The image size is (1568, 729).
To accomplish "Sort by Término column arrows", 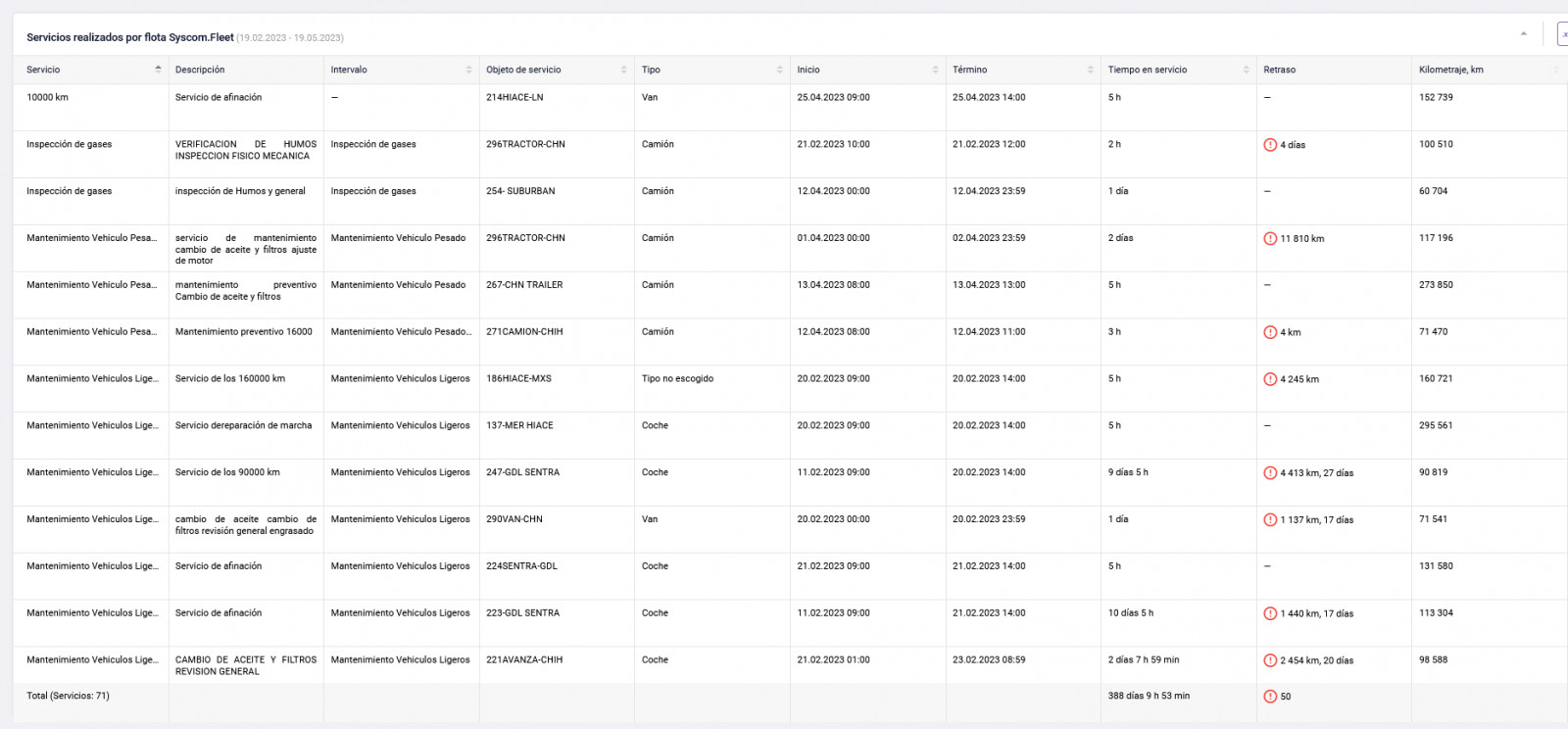I will [1090, 70].
